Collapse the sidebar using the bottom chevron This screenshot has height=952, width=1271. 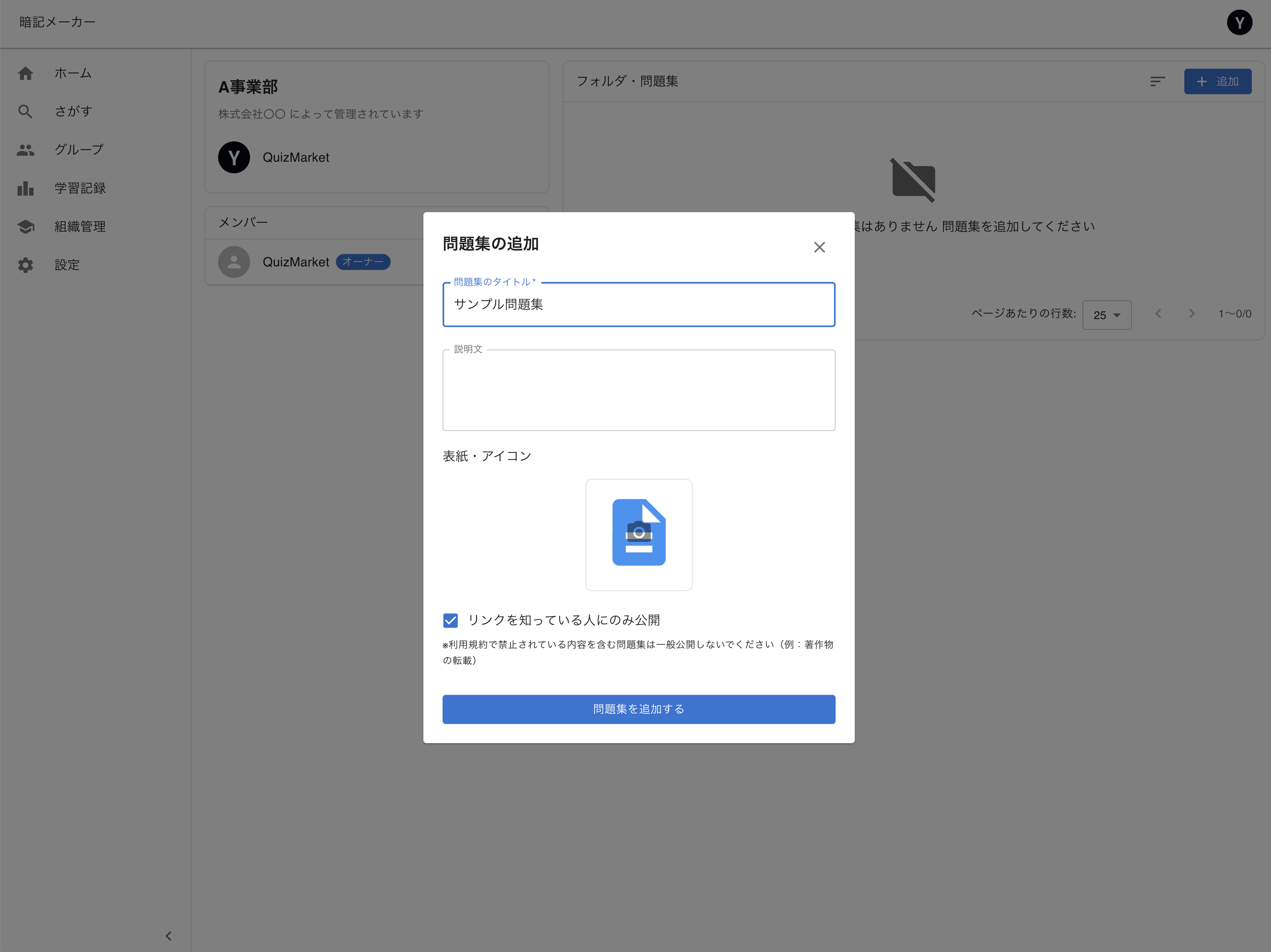click(x=168, y=935)
